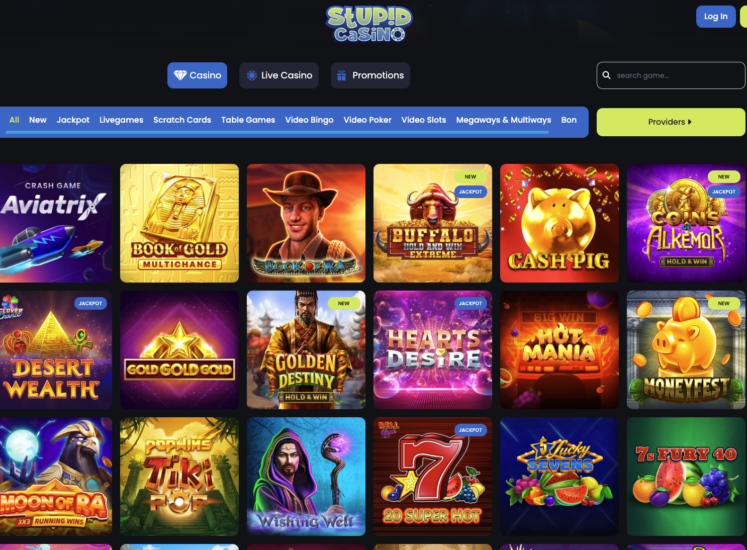Screen dimensions: 747x550
Task: Open the Live Casino section
Action: 279,75
